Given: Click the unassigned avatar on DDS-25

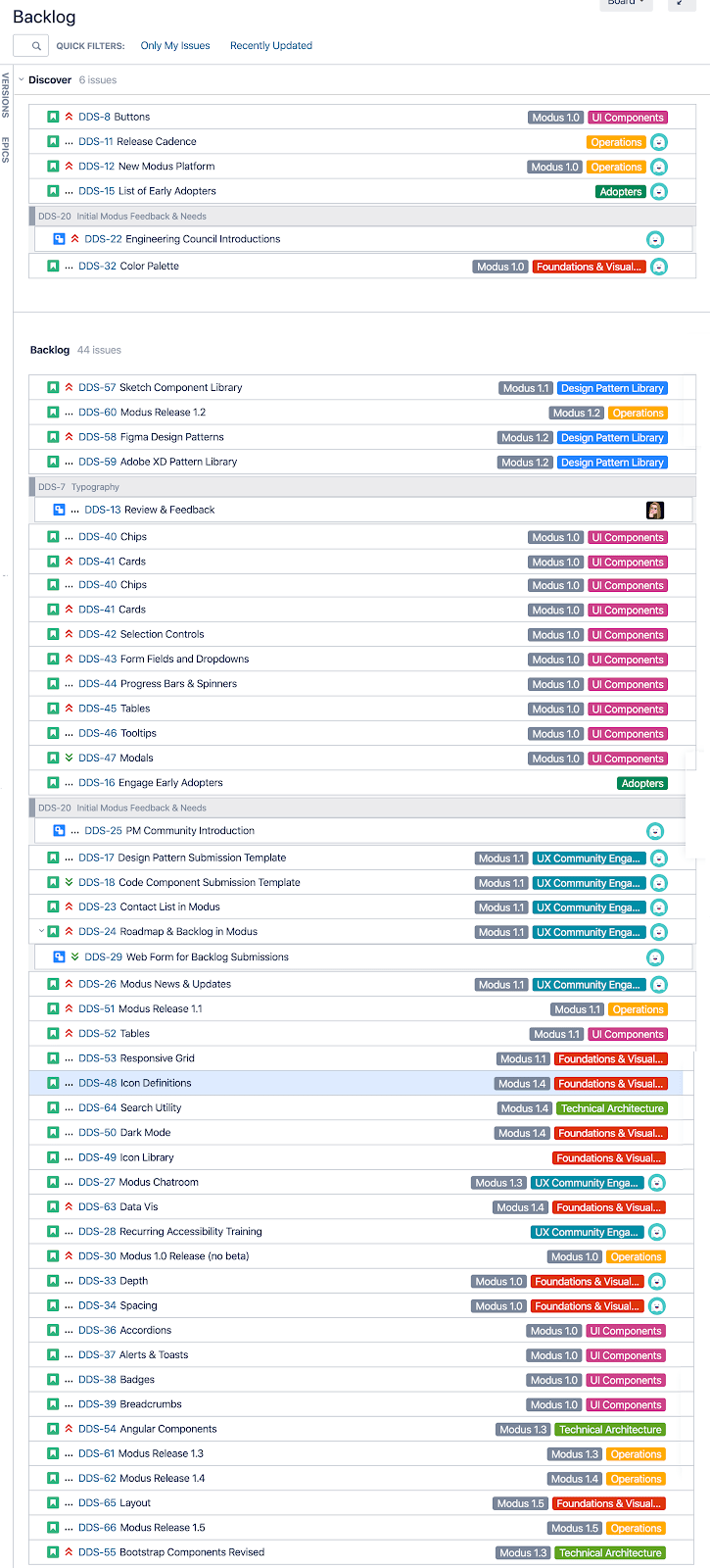Looking at the screenshot, I should [655, 829].
